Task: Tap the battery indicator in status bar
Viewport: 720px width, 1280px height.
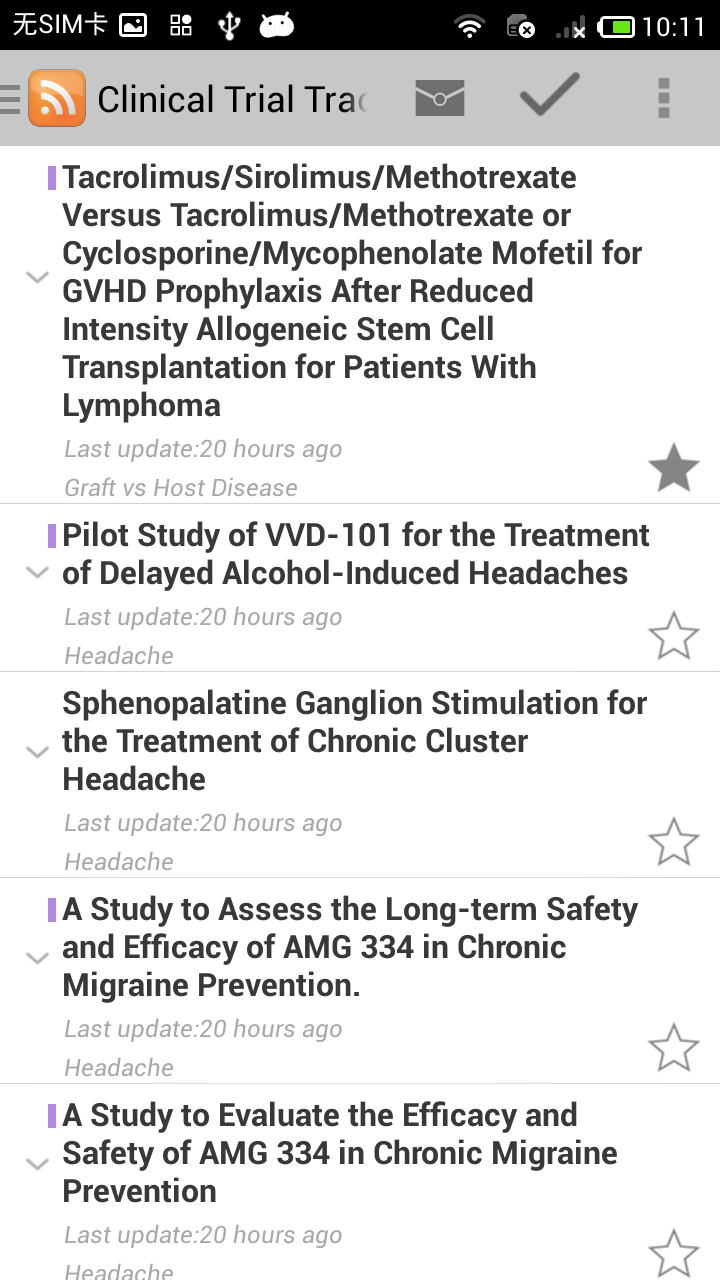Action: [616, 26]
